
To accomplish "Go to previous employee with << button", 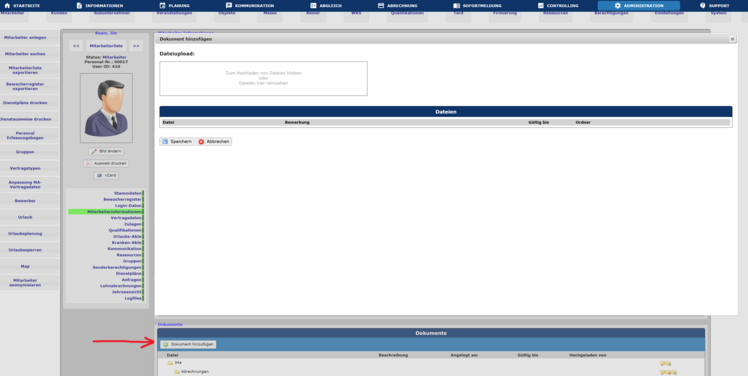I will [x=76, y=46].
